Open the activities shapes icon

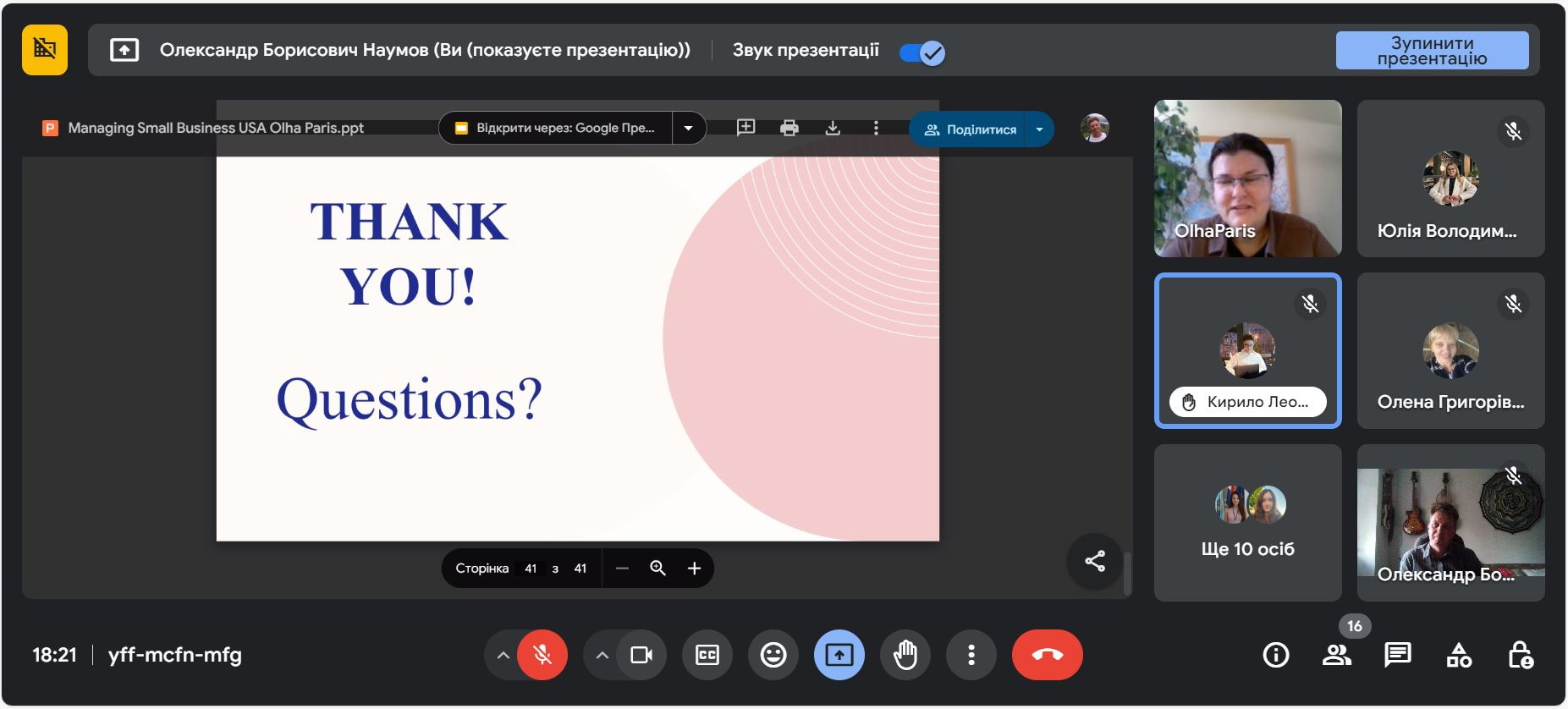1459,655
